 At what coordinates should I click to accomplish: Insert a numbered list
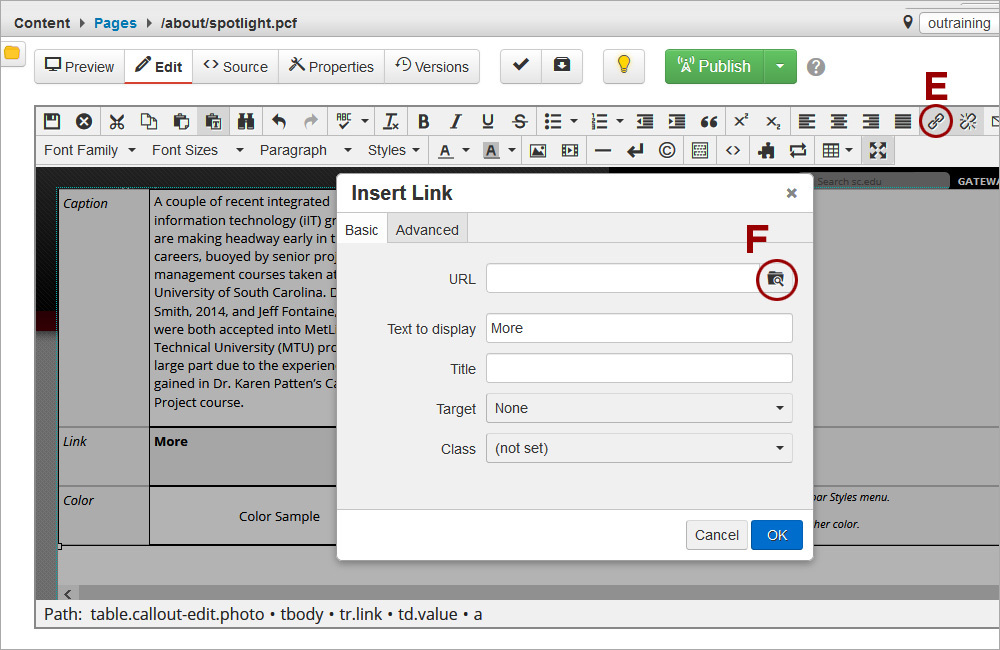(599, 121)
